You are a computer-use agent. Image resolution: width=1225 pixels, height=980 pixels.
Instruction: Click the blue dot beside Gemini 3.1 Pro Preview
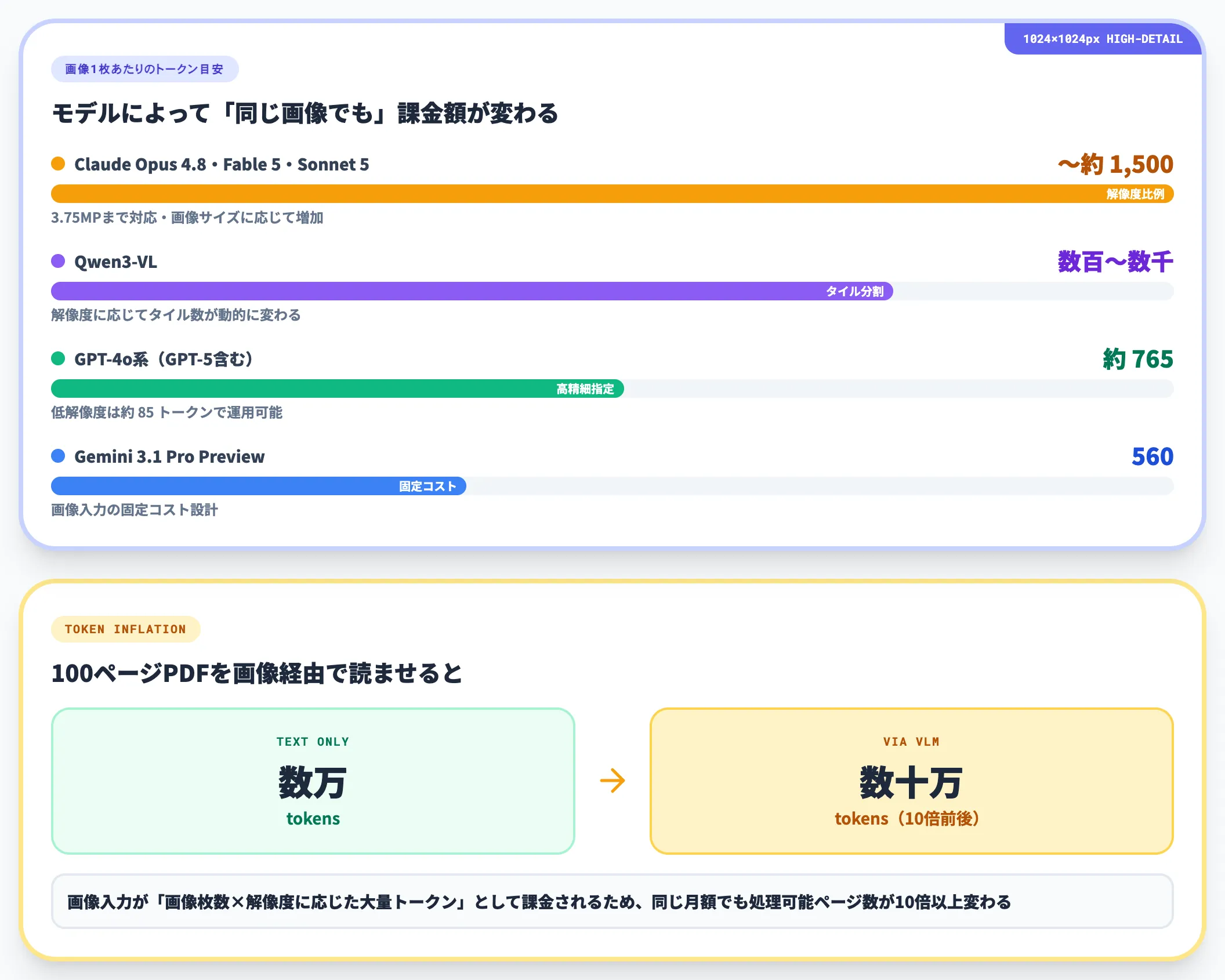pyautogui.click(x=58, y=456)
